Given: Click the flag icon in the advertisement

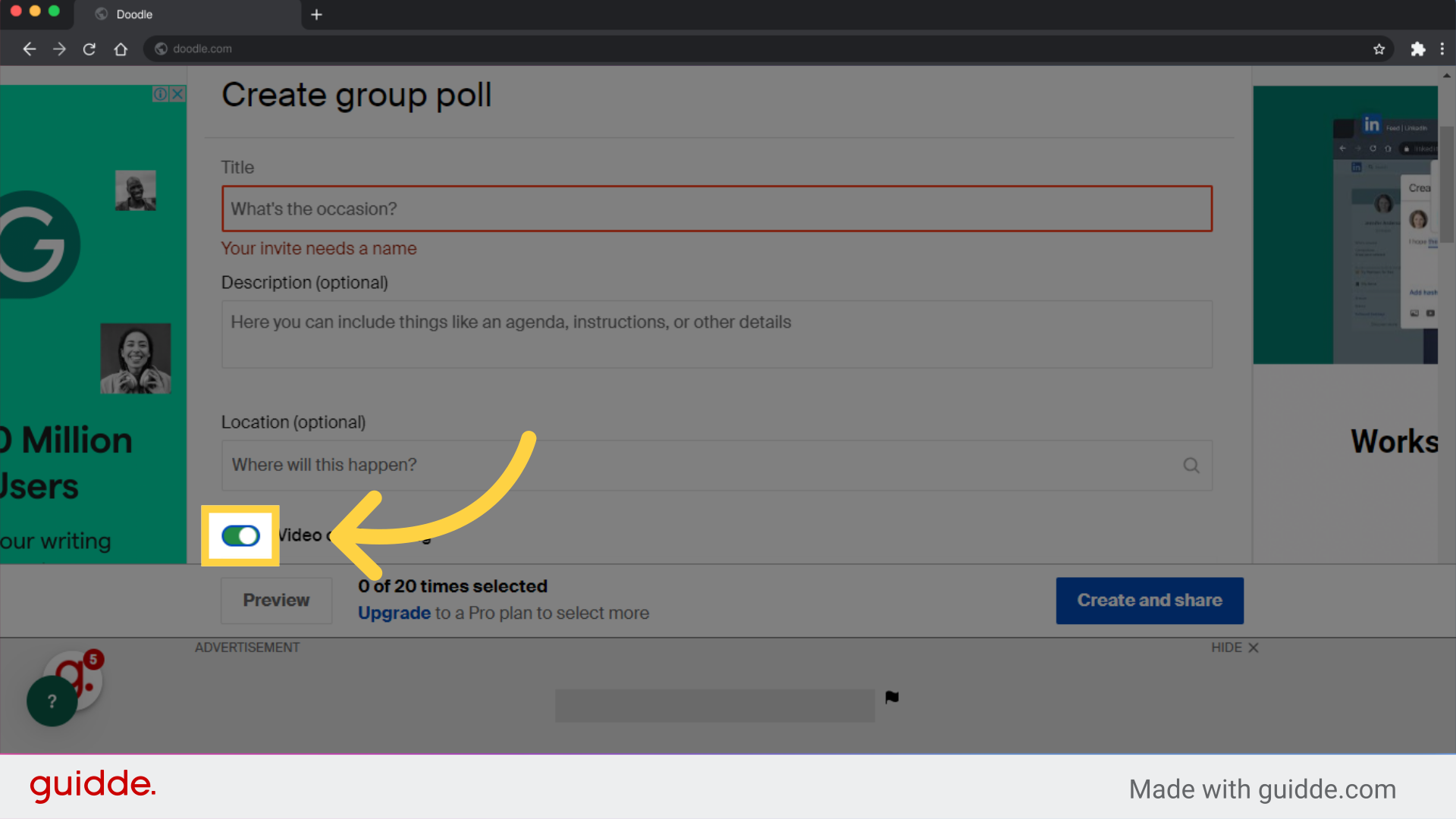Looking at the screenshot, I should pos(892,696).
